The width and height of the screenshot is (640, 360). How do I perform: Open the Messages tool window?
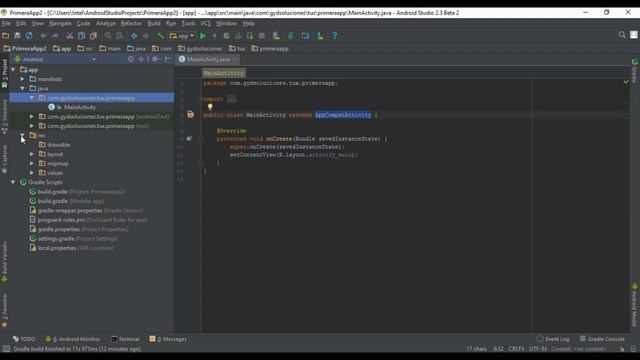pyautogui.click(x=168, y=339)
